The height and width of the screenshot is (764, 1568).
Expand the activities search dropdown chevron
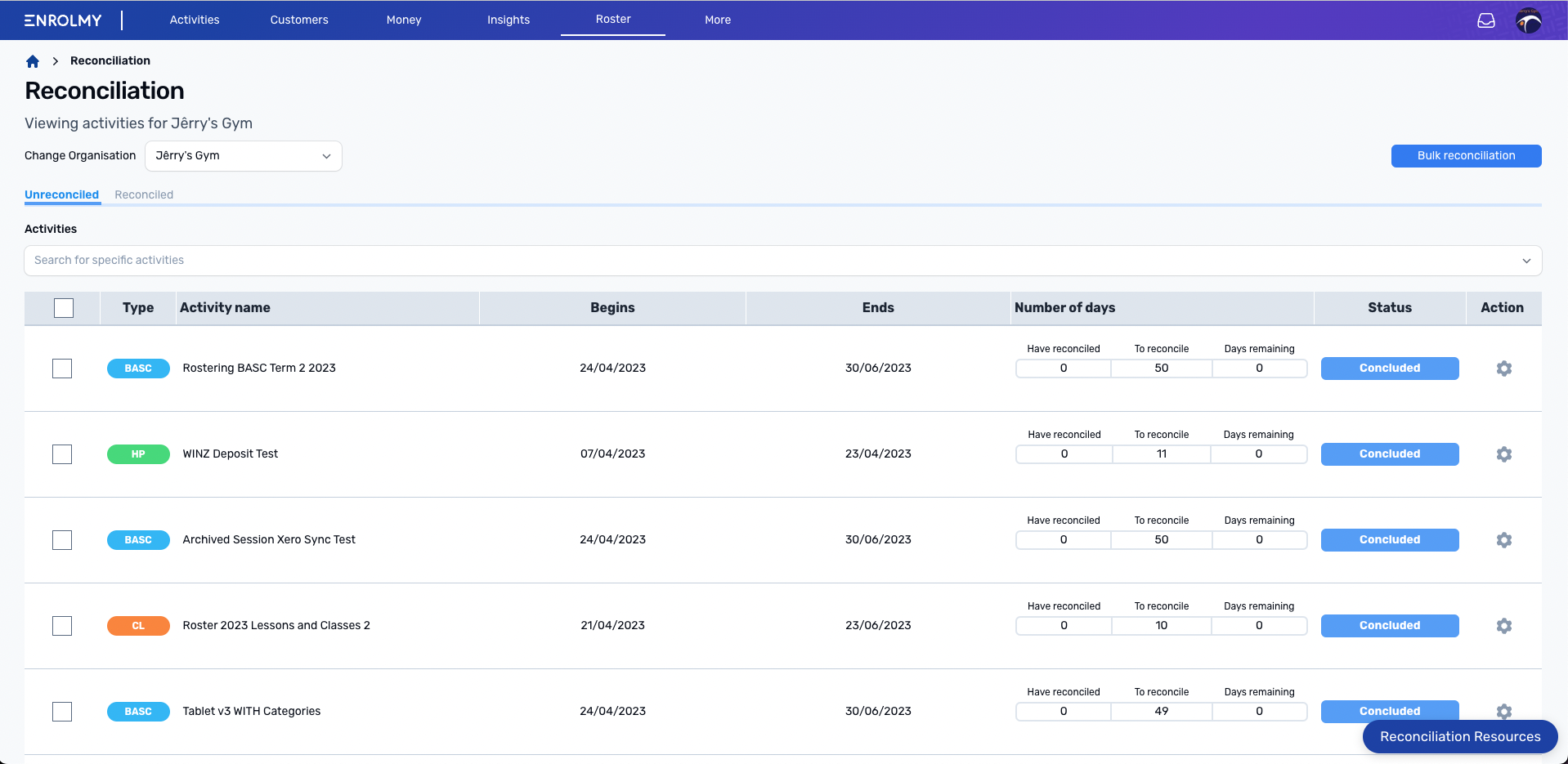click(1526, 261)
